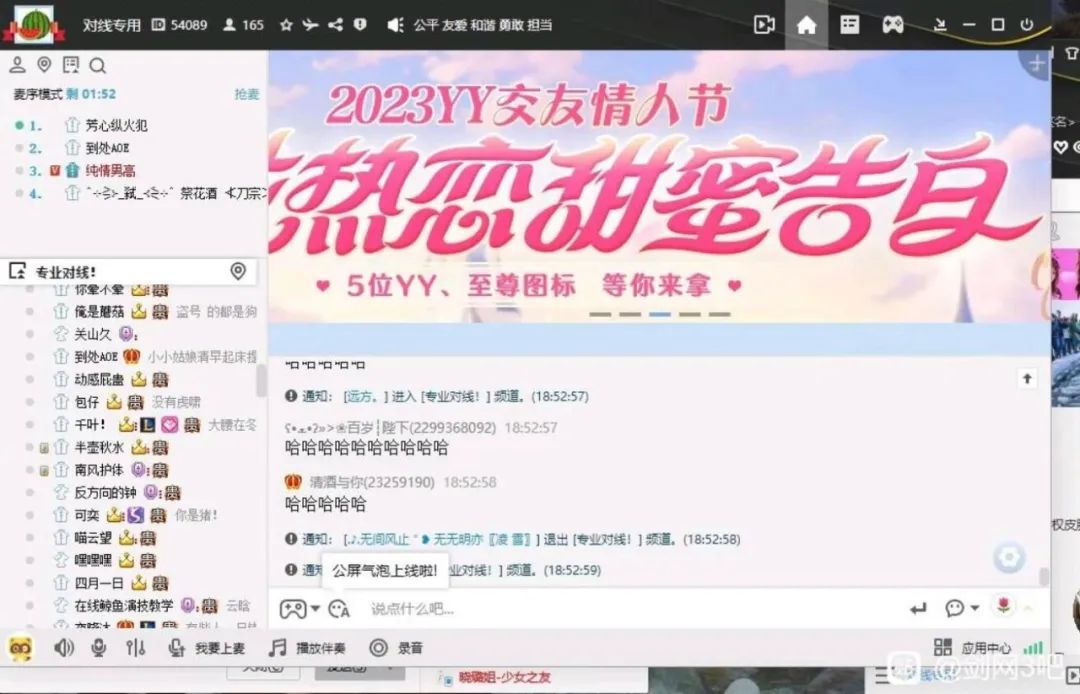Send message with enter arrow icon
The height and width of the screenshot is (694, 1080).
(x=917, y=609)
